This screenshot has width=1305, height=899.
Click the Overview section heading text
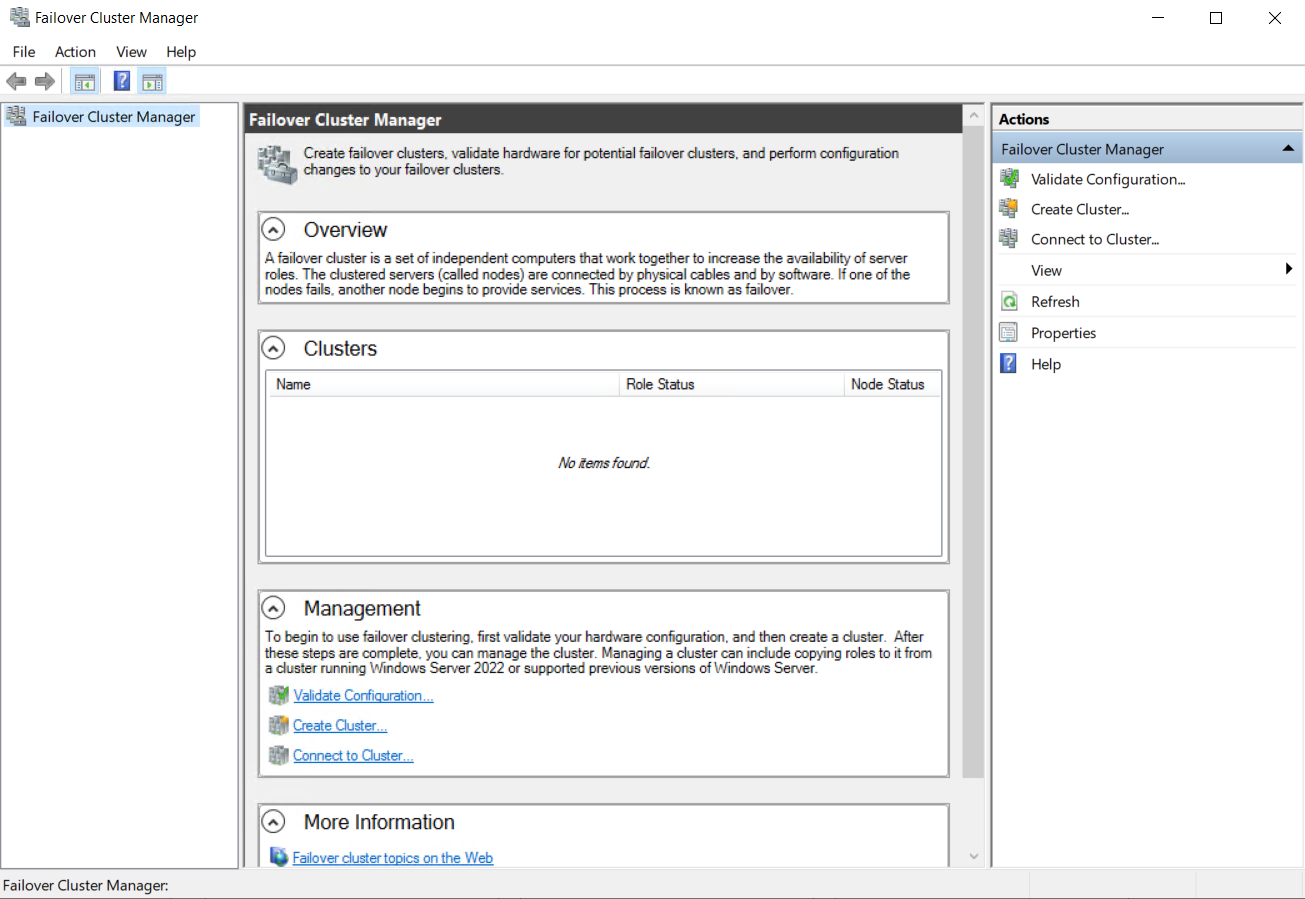(x=345, y=230)
